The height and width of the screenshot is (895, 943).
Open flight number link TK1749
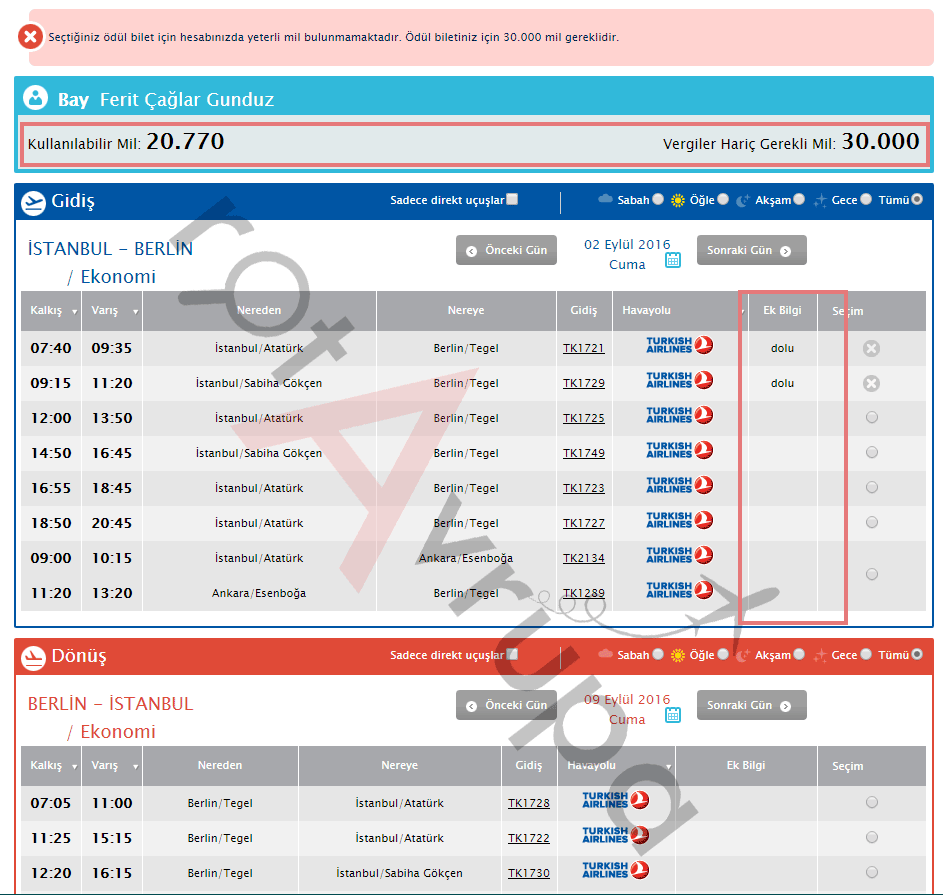click(x=583, y=453)
